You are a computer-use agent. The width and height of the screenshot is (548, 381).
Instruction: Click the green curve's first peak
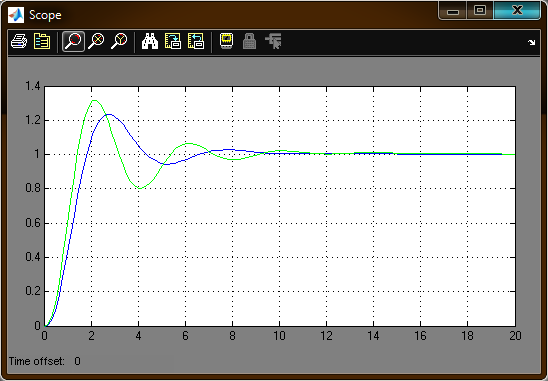(x=94, y=101)
